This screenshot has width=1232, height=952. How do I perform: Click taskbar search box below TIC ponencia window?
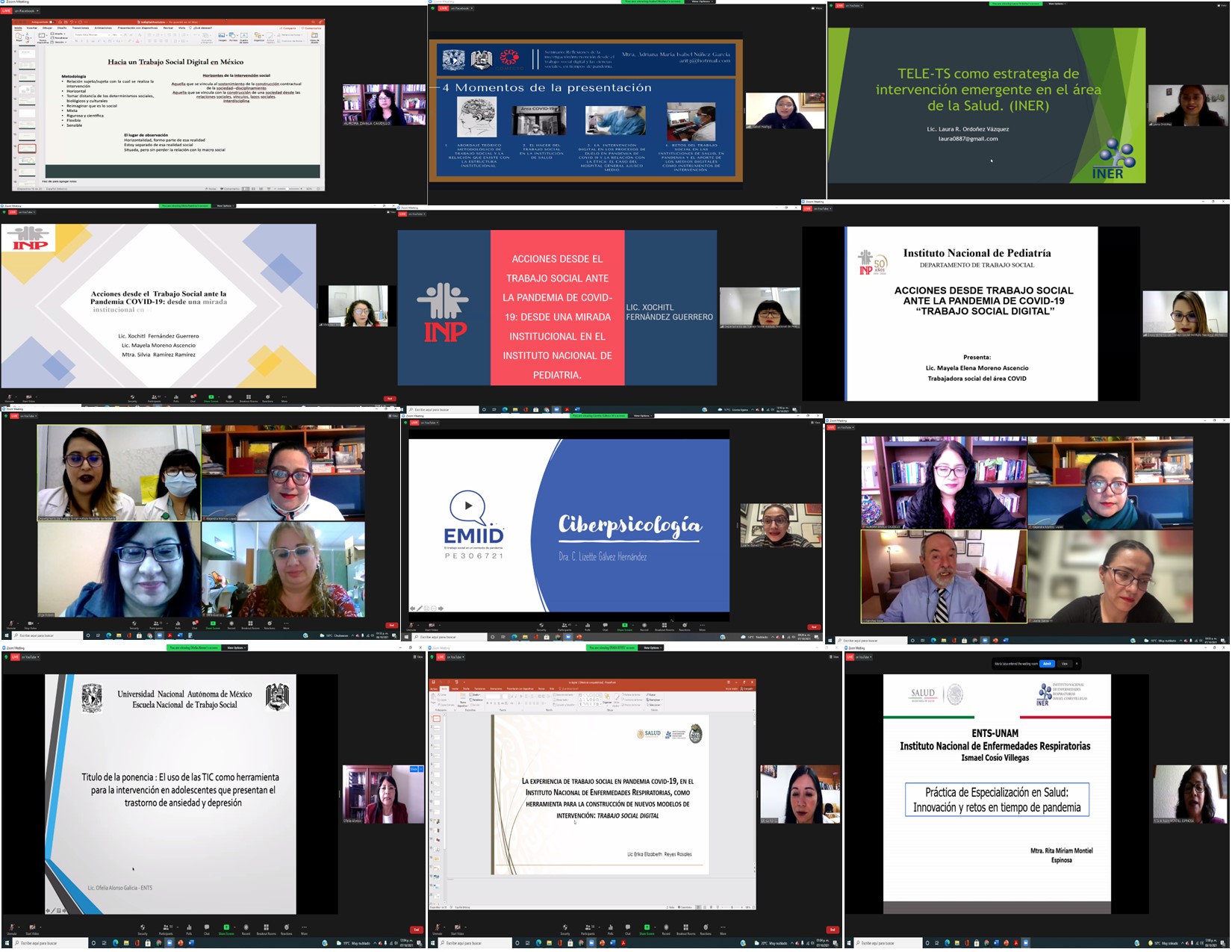[50, 943]
